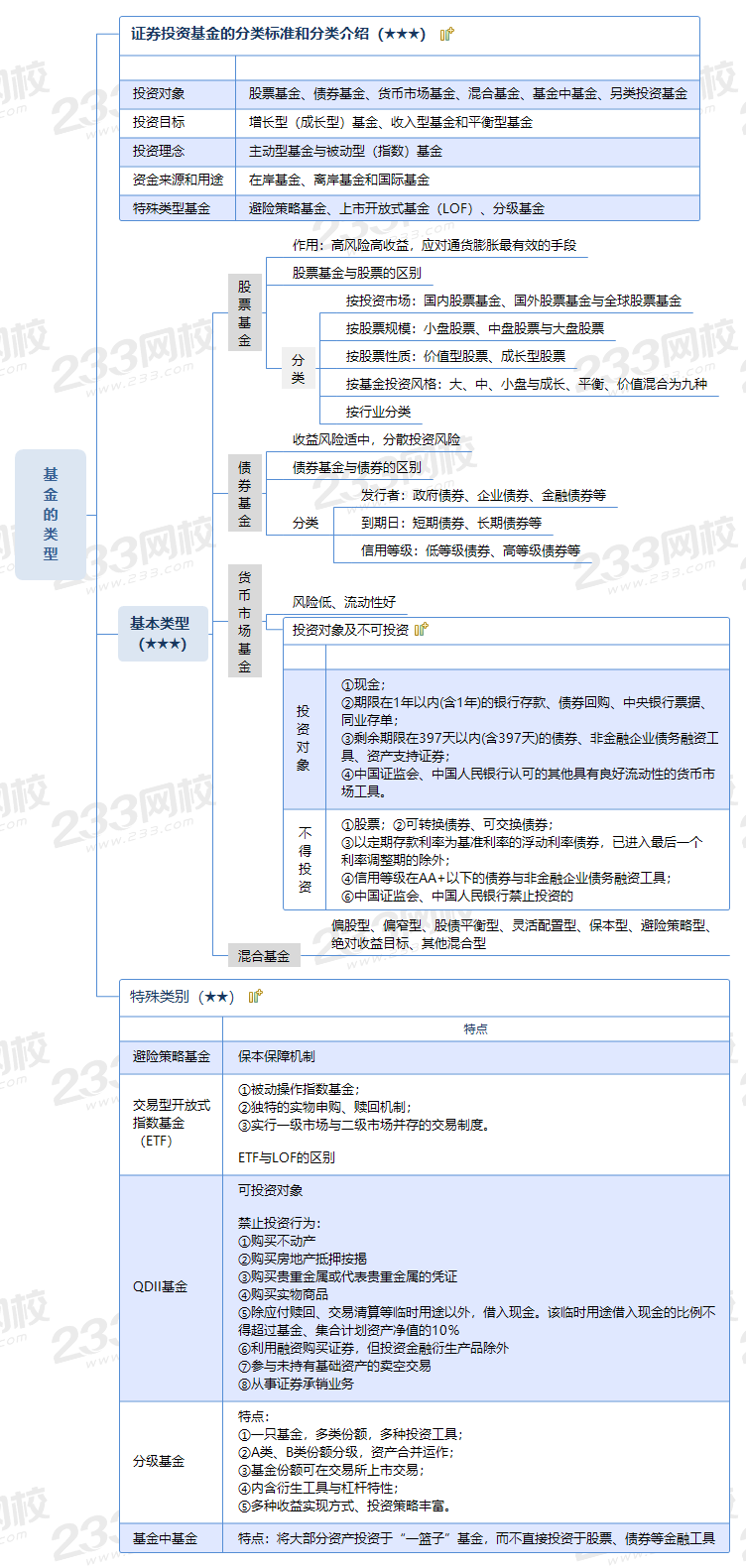Screen dimensions: 746x1568
Task: Click the 投资理念 table cell
Action: pos(178,151)
